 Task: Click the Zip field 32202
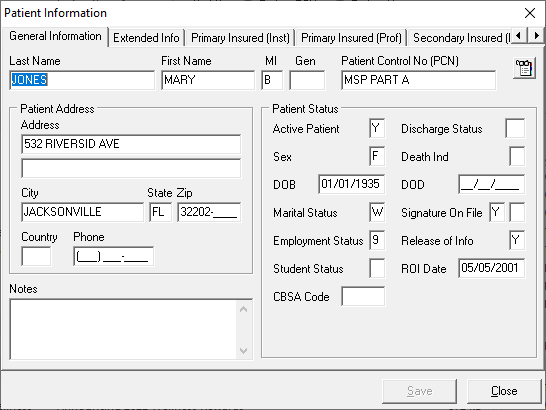point(209,212)
